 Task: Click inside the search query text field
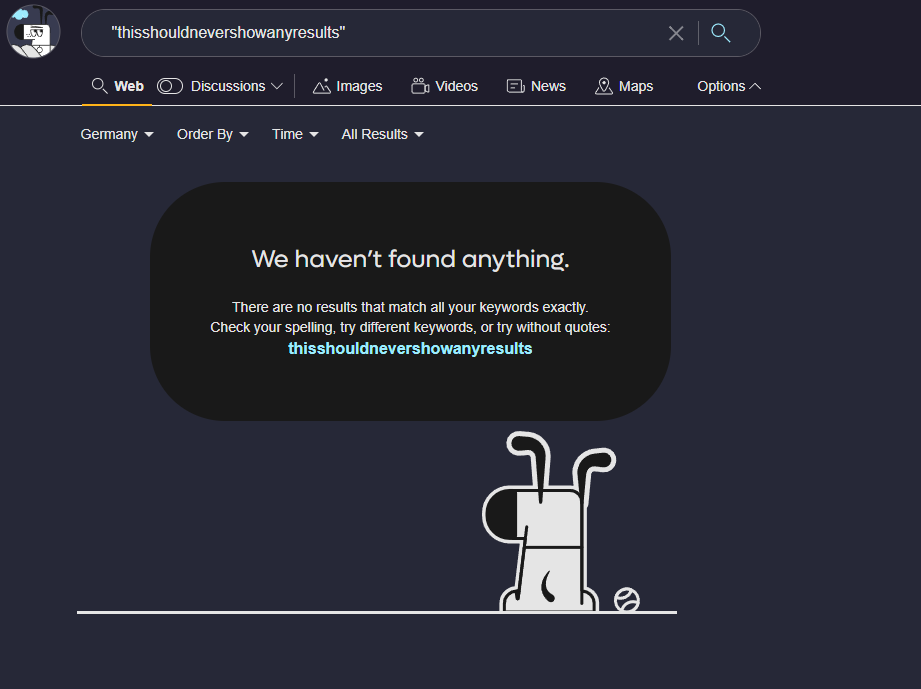click(380, 33)
